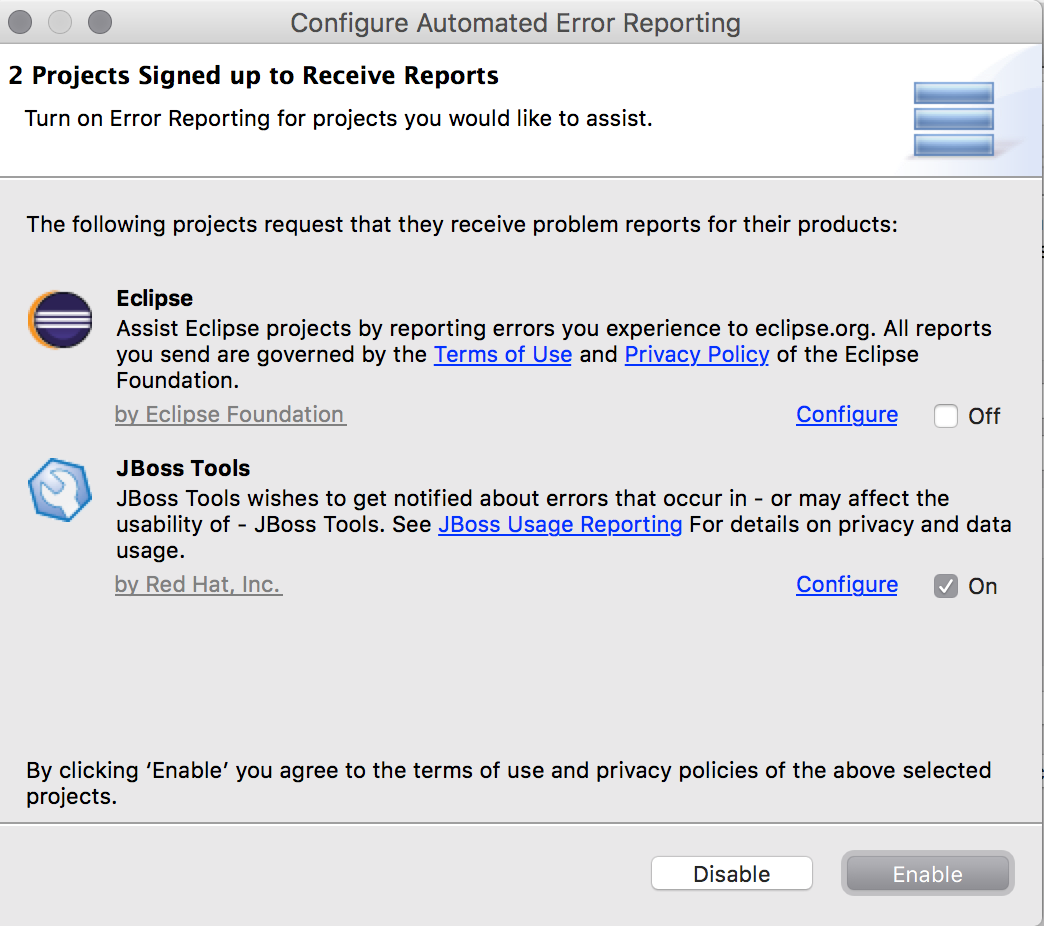
Task: Minimize the dialog using the title bar button
Action: 60,22
